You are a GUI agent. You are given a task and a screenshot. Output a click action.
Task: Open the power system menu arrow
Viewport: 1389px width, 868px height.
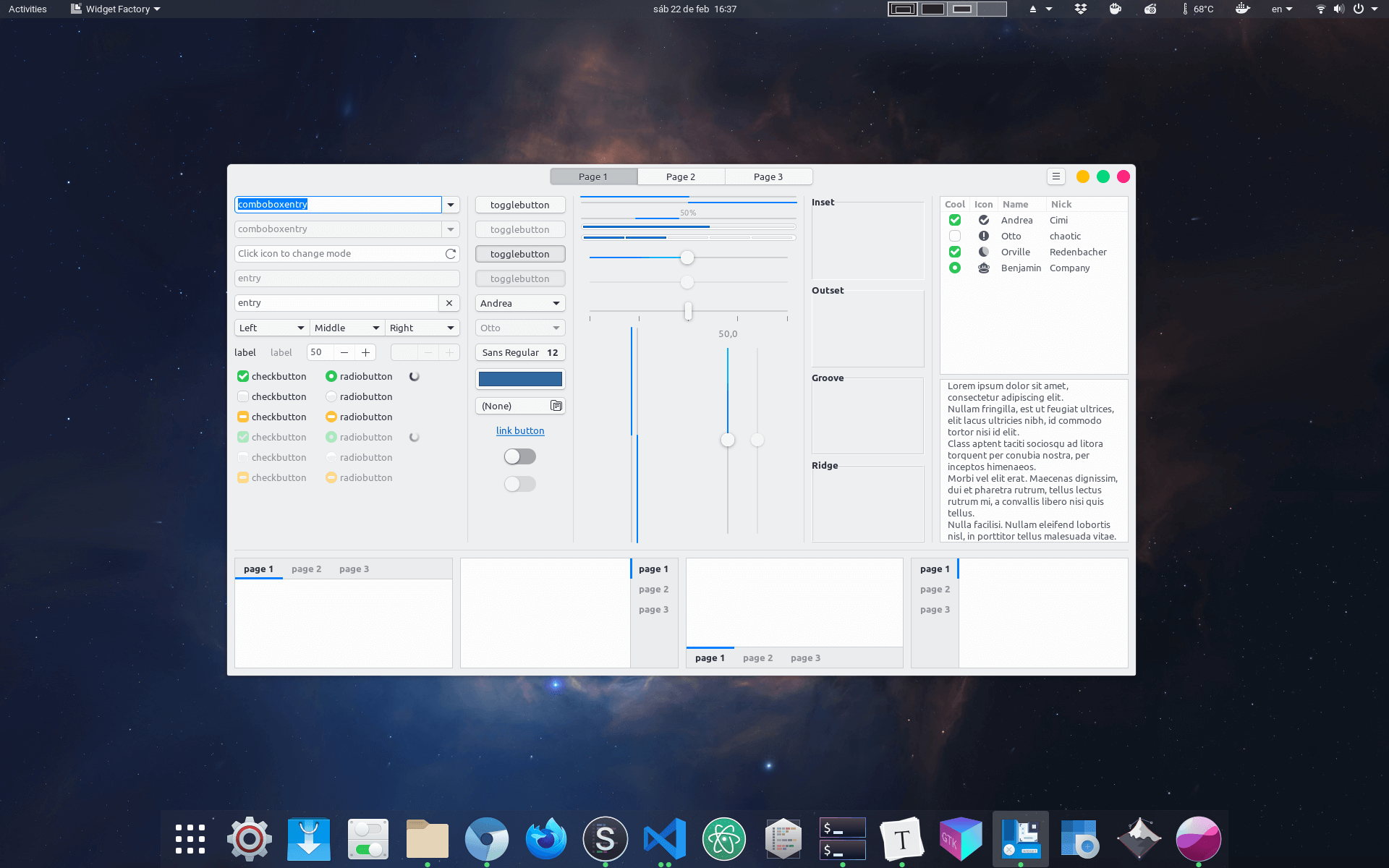tap(1375, 9)
